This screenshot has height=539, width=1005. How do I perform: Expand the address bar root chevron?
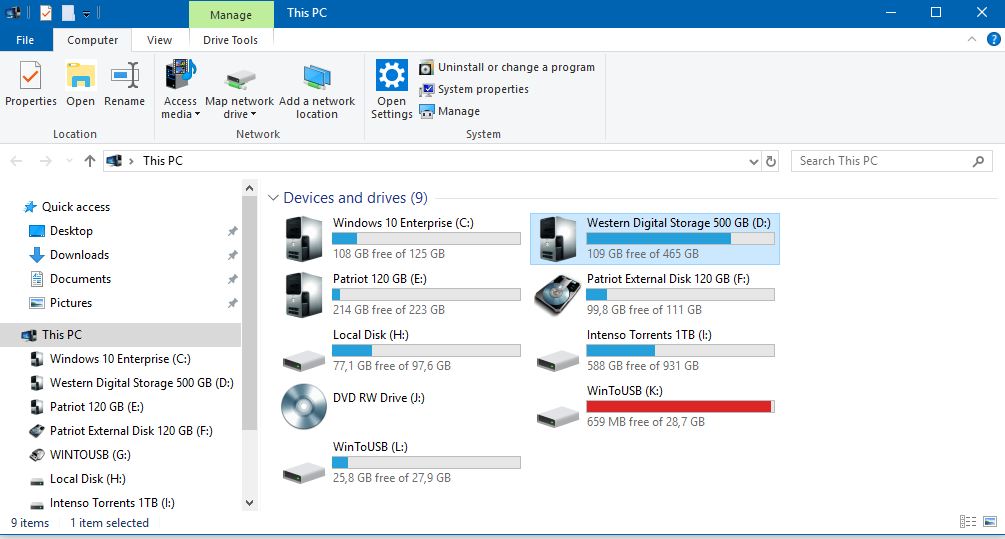pyautogui.click(x=131, y=161)
